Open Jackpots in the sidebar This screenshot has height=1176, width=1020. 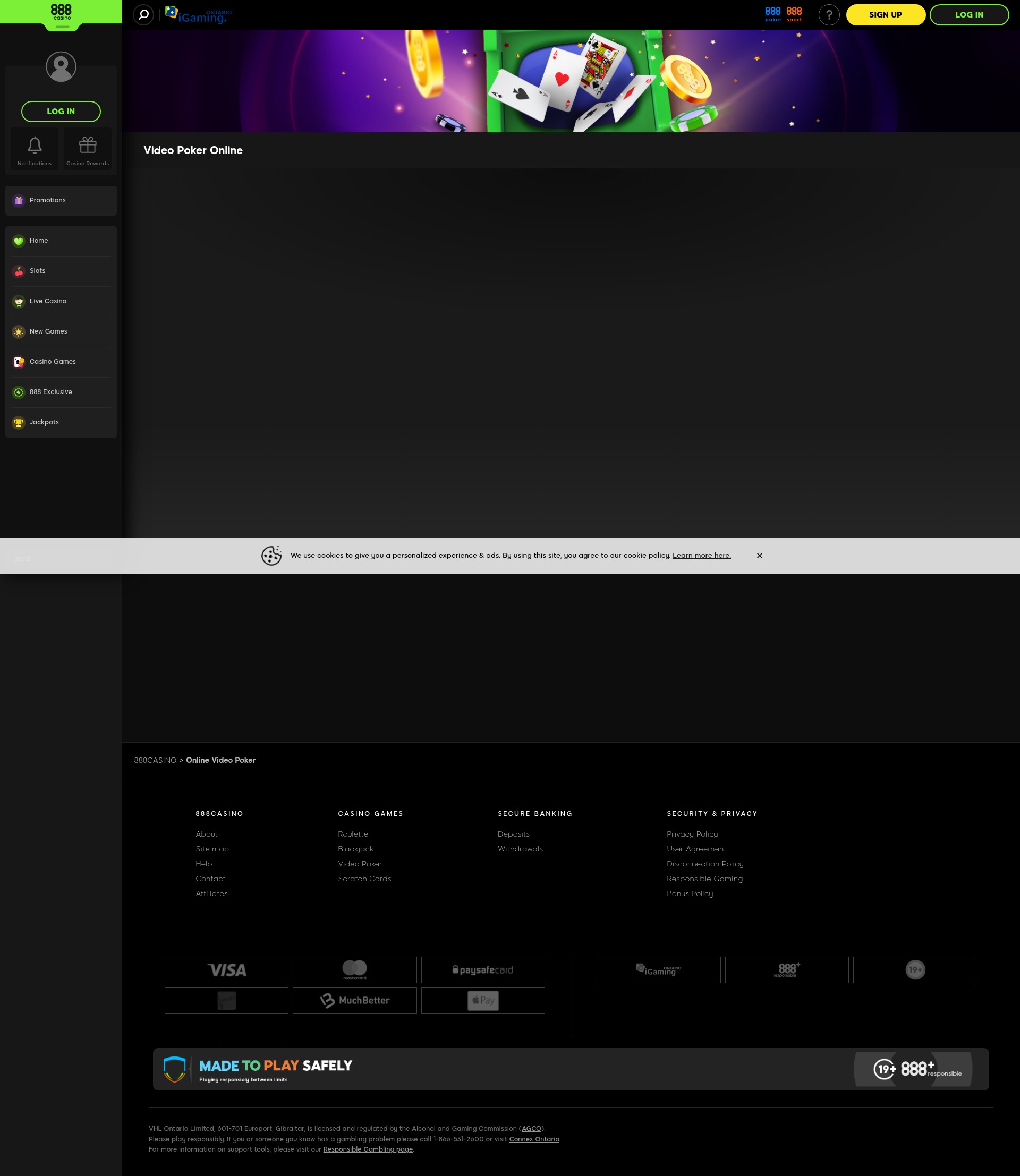[61, 422]
